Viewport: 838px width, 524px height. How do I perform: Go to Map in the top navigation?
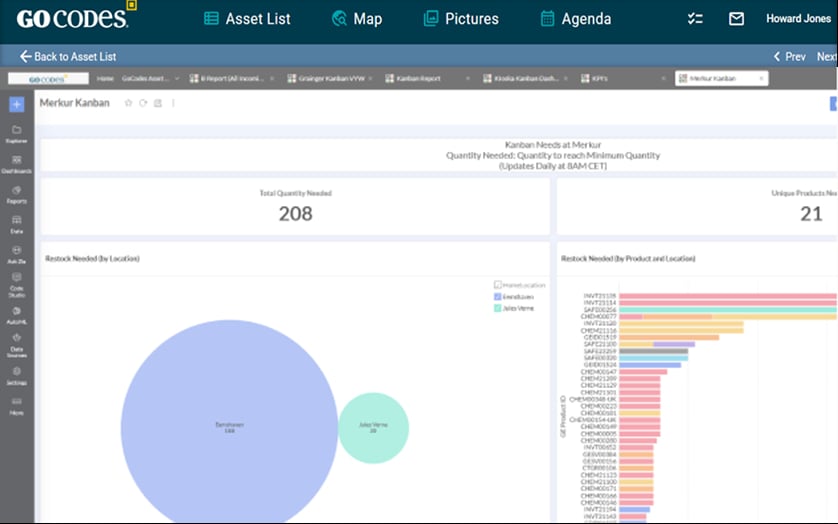click(355, 19)
